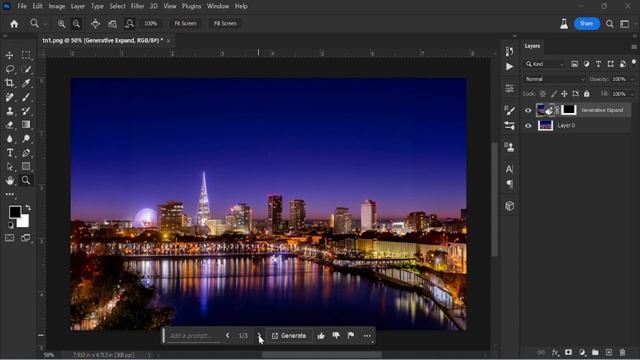The image size is (640, 360).
Task: Open Layers panel menu
Action: pos(634,47)
